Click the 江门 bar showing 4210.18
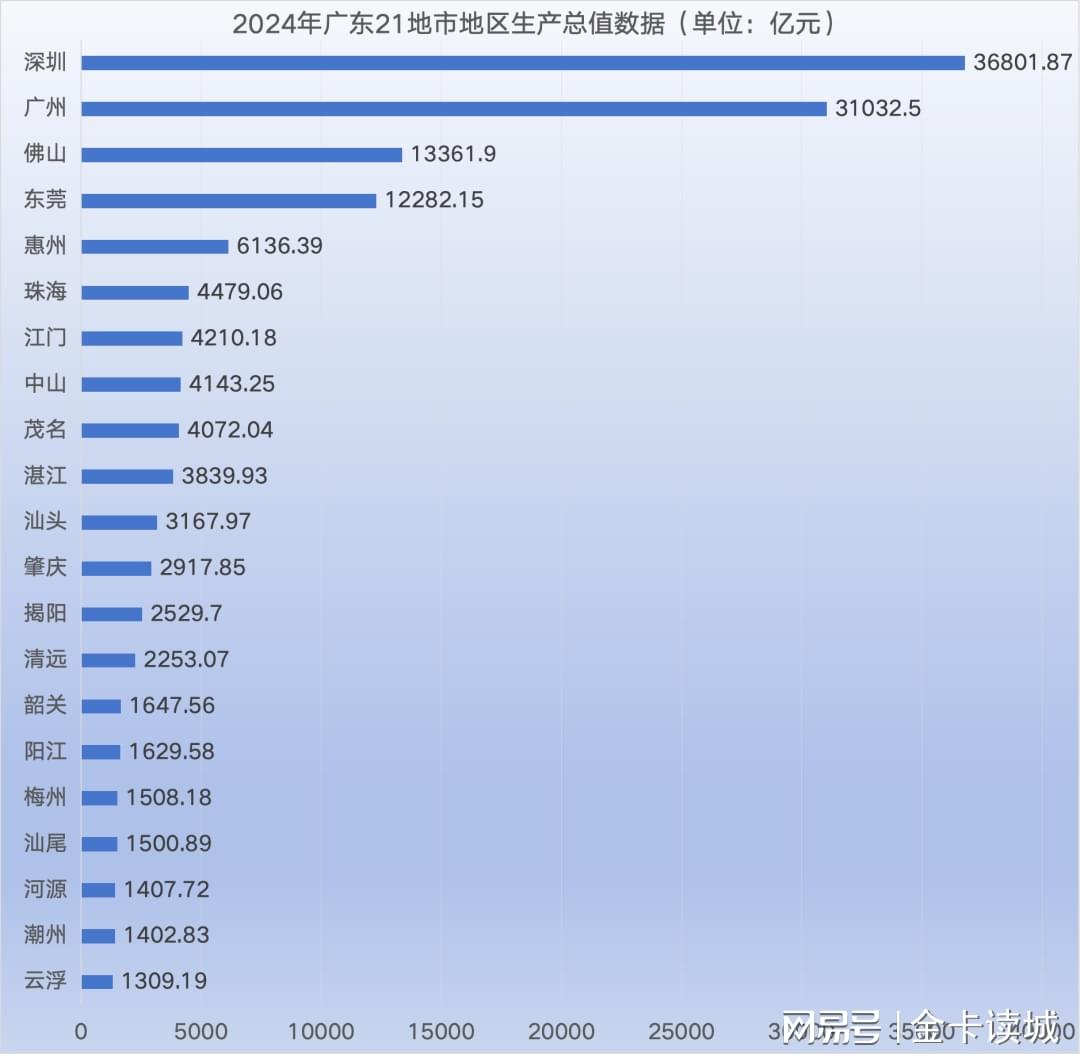The width and height of the screenshot is (1080, 1062). (x=132, y=338)
